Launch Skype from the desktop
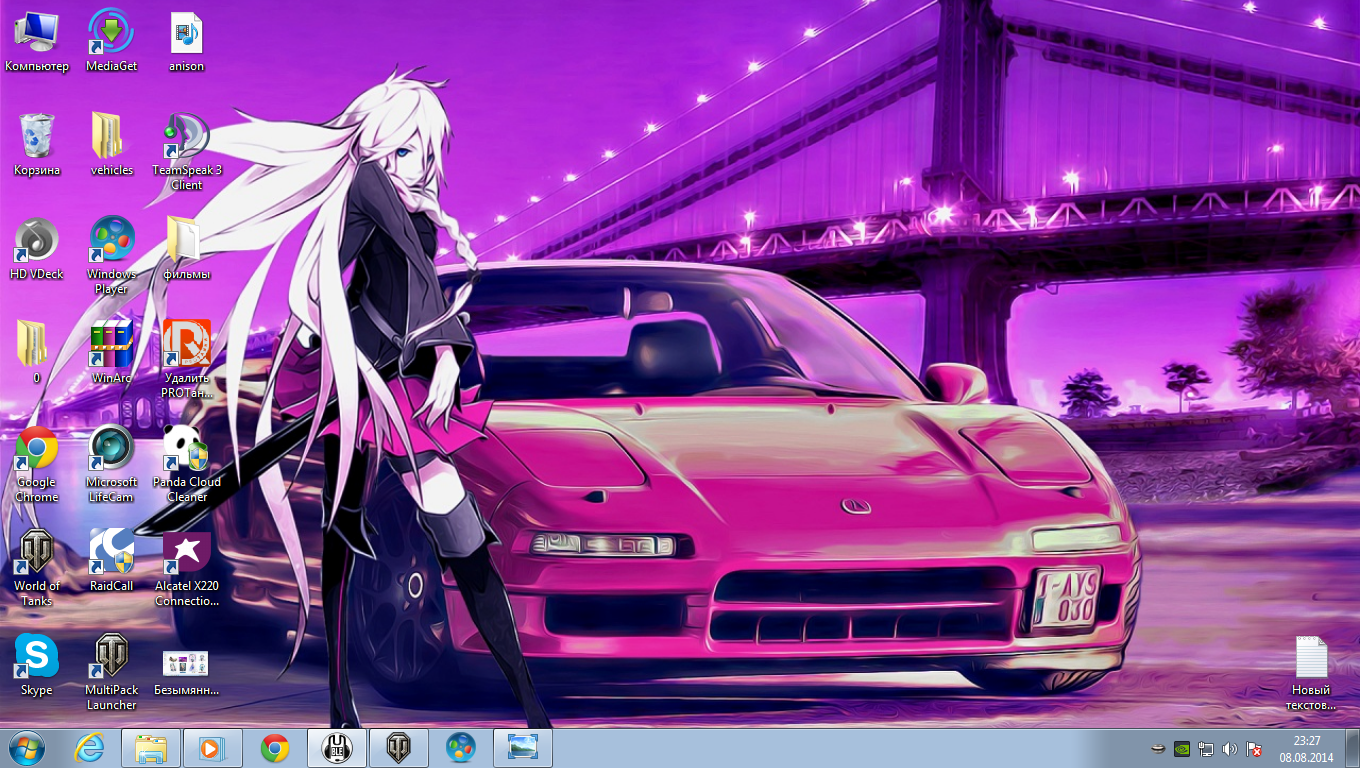 click(37, 664)
